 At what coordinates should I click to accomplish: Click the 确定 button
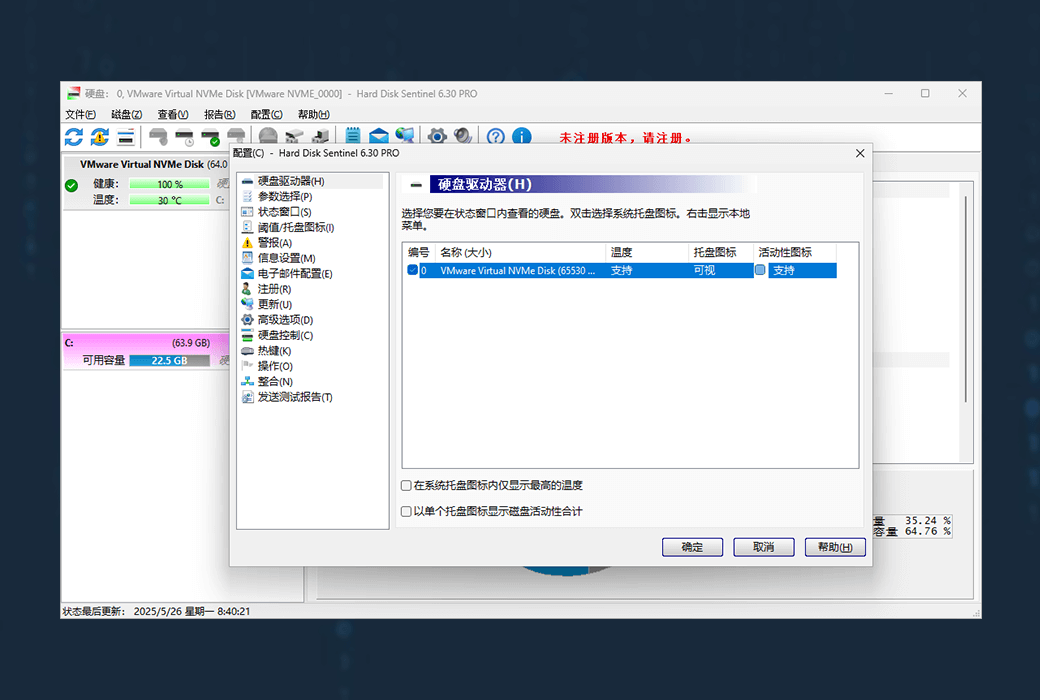(692, 547)
